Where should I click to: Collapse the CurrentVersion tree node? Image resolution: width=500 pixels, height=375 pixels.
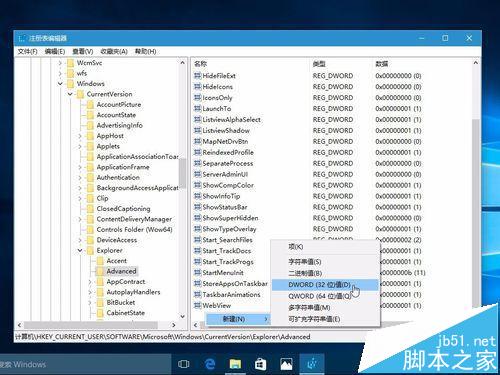pos(70,94)
